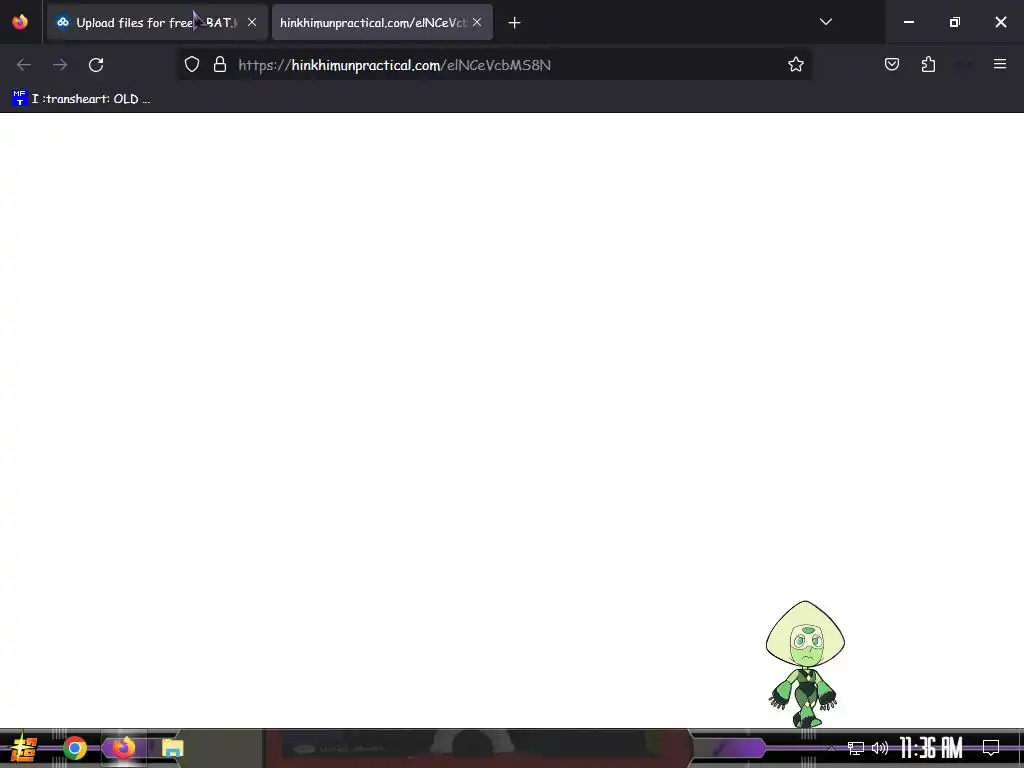This screenshot has width=1024, height=768.
Task: Minimize the Firefox window
Action: 908,22
